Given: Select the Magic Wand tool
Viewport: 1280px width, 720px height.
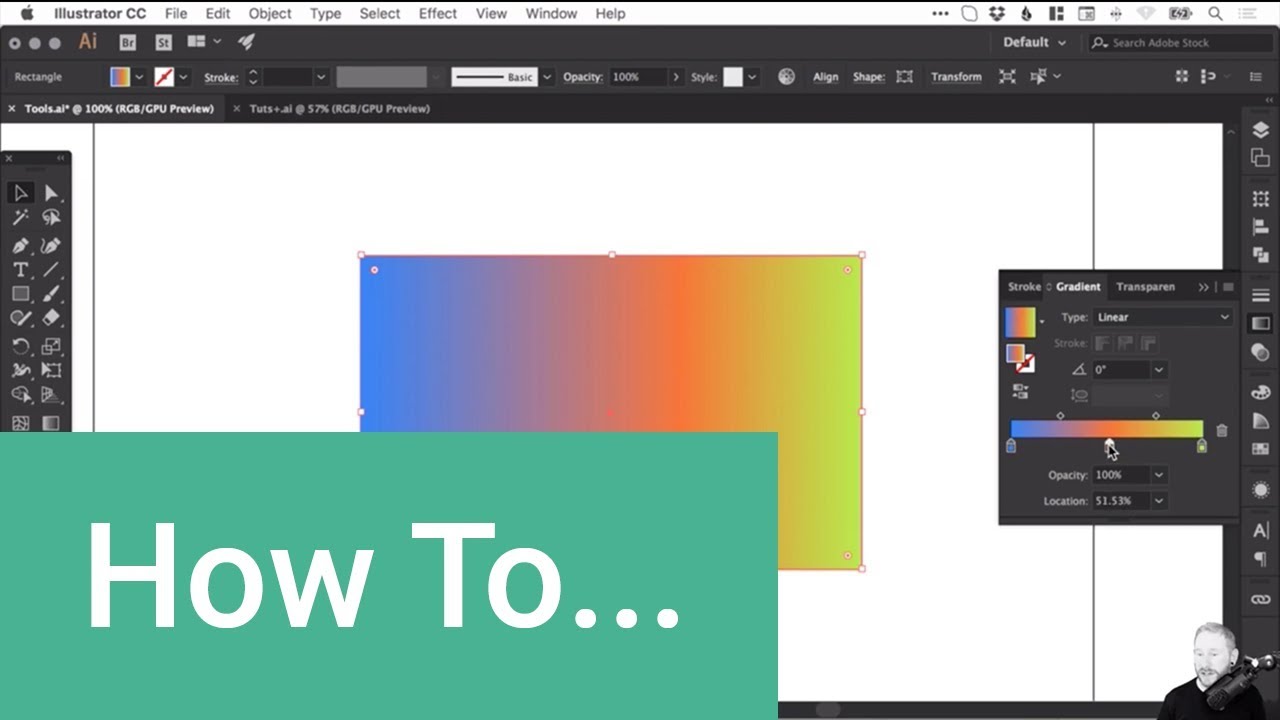Looking at the screenshot, I should [20, 218].
